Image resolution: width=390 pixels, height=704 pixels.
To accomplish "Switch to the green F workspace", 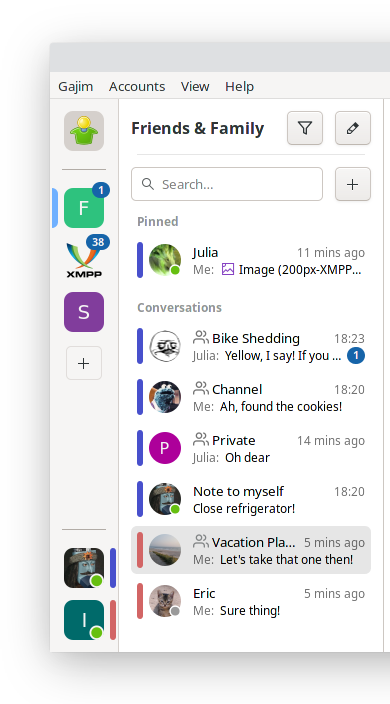I will tap(84, 208).
